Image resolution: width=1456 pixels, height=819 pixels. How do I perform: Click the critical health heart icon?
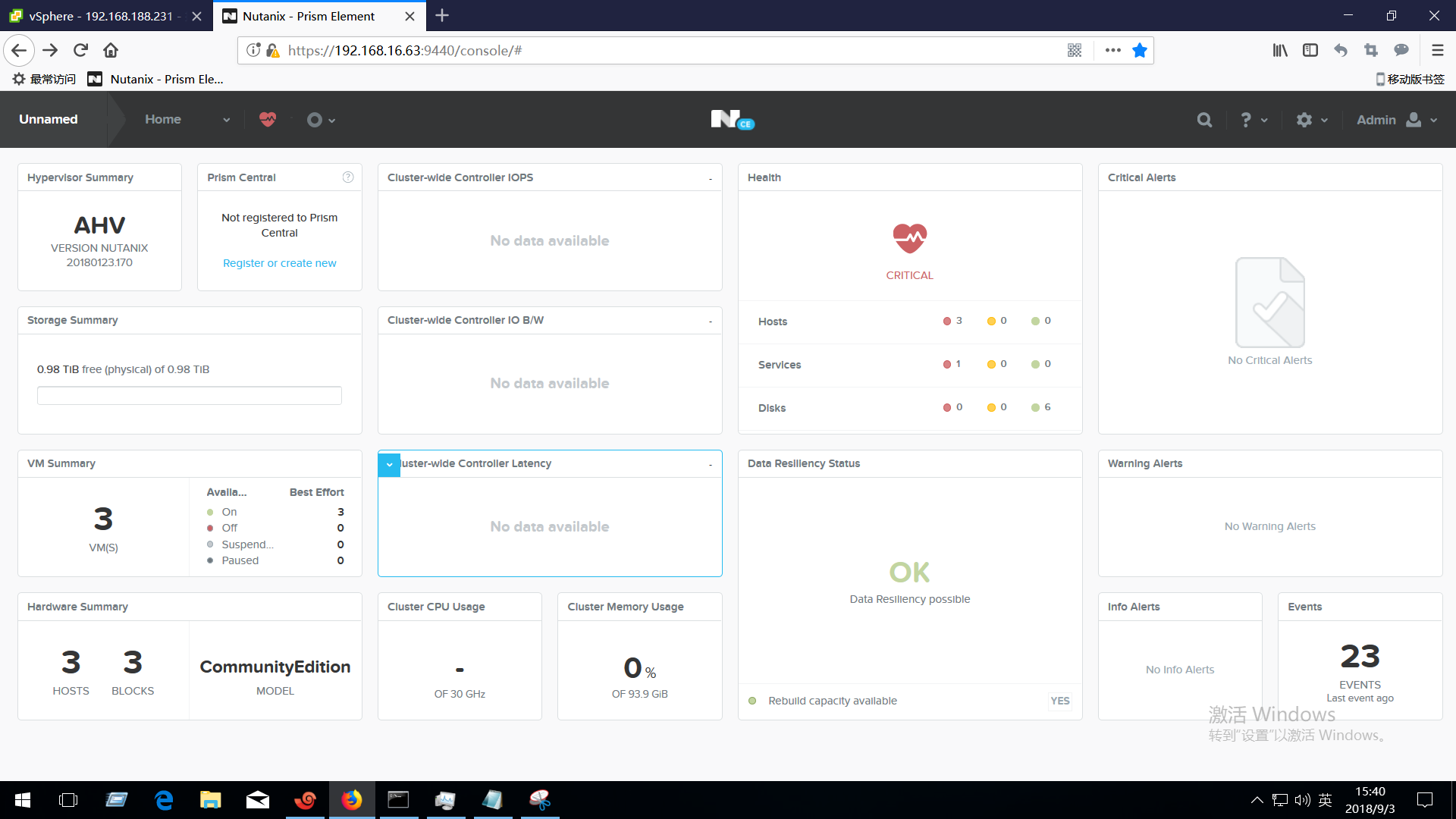[x=909, y=239]
